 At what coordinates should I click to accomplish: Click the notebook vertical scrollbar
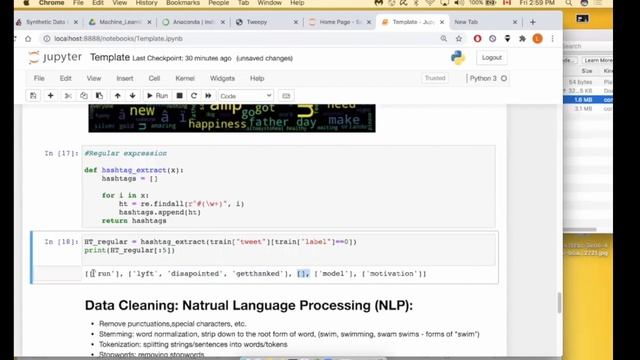(559, 302)
